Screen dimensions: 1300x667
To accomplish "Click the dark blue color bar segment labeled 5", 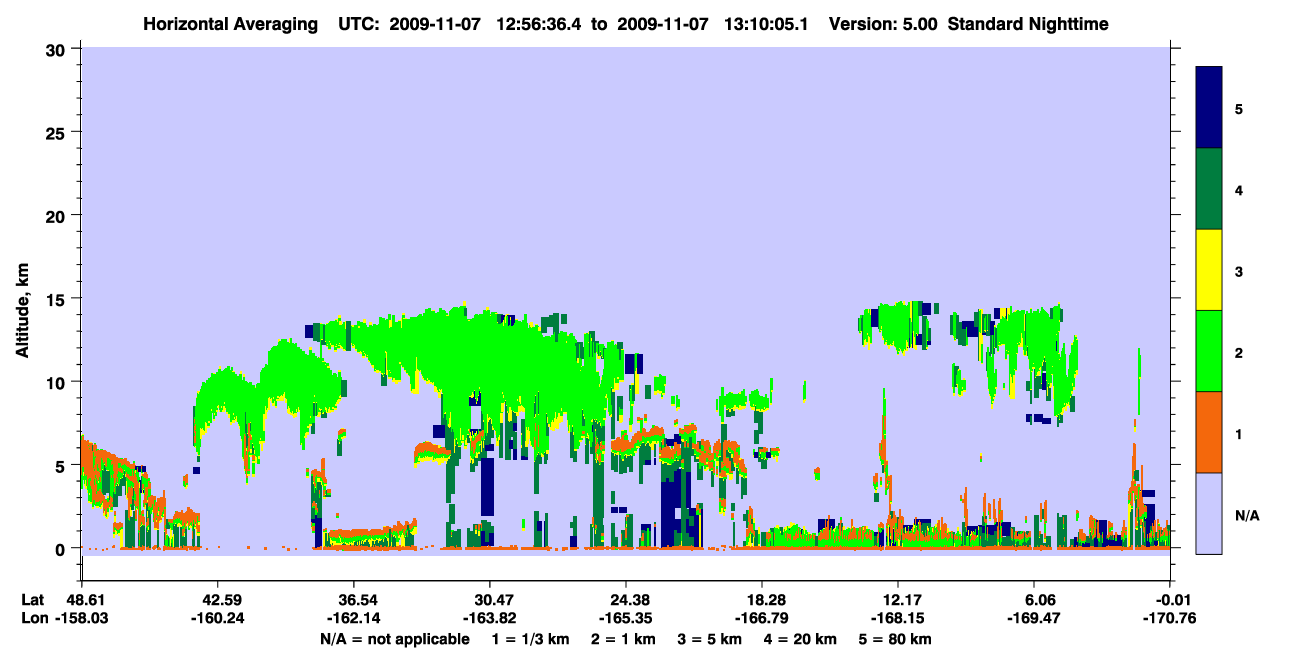I will [1209, 108].
